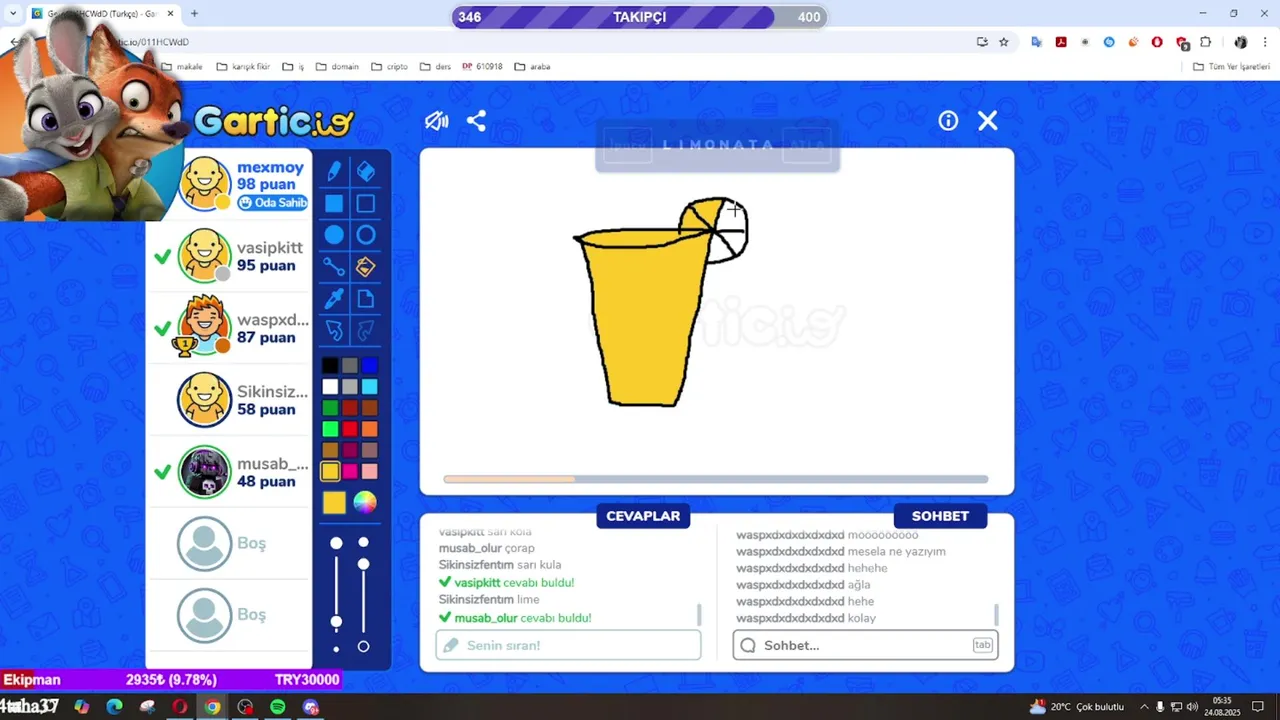This screenshot has width=1280, height=720.
Task: Pick the black color swatch
Action: point(330,366)
